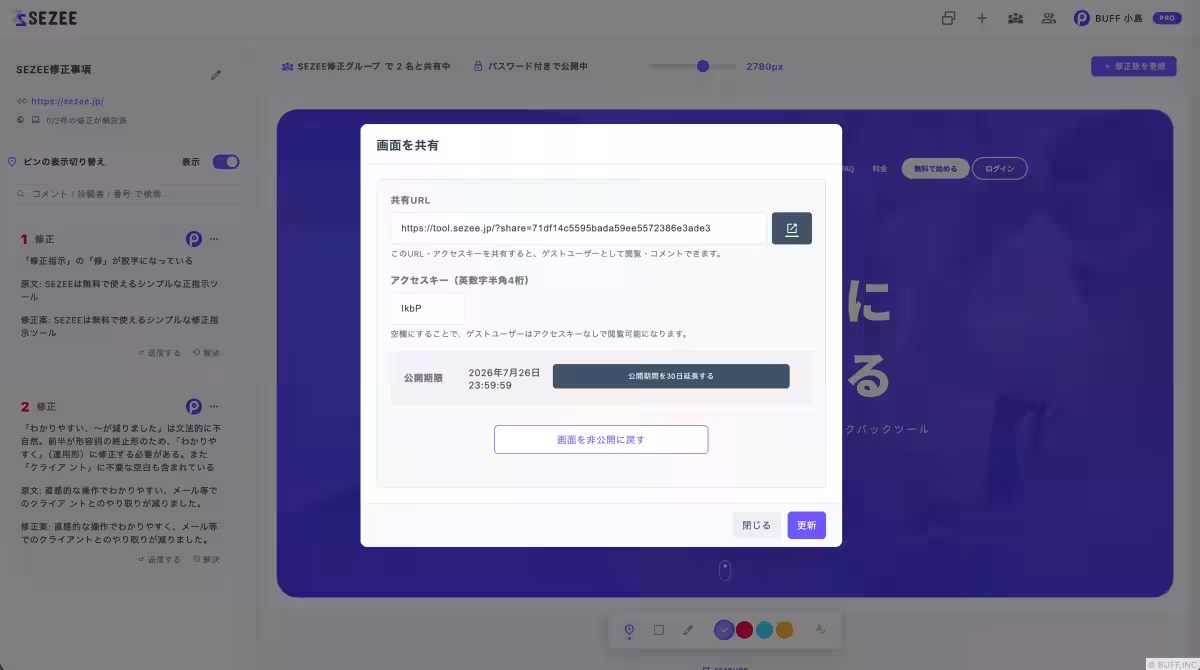Click the plus icon in the top bar
1200x670 pixels.
(x=982, y=18)
